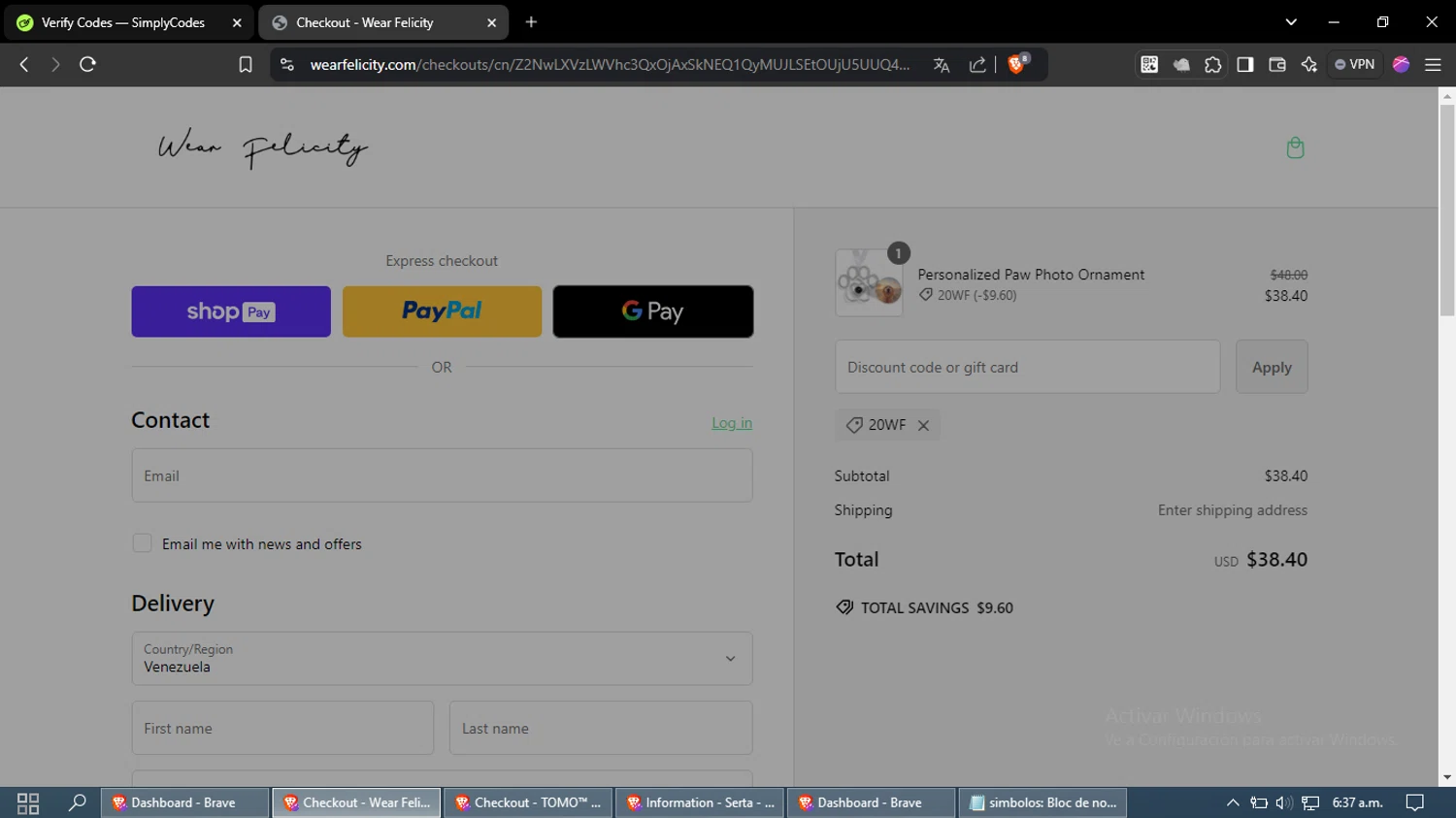
Task: Open a new browser tab
Action: click(x=531, y=22)
